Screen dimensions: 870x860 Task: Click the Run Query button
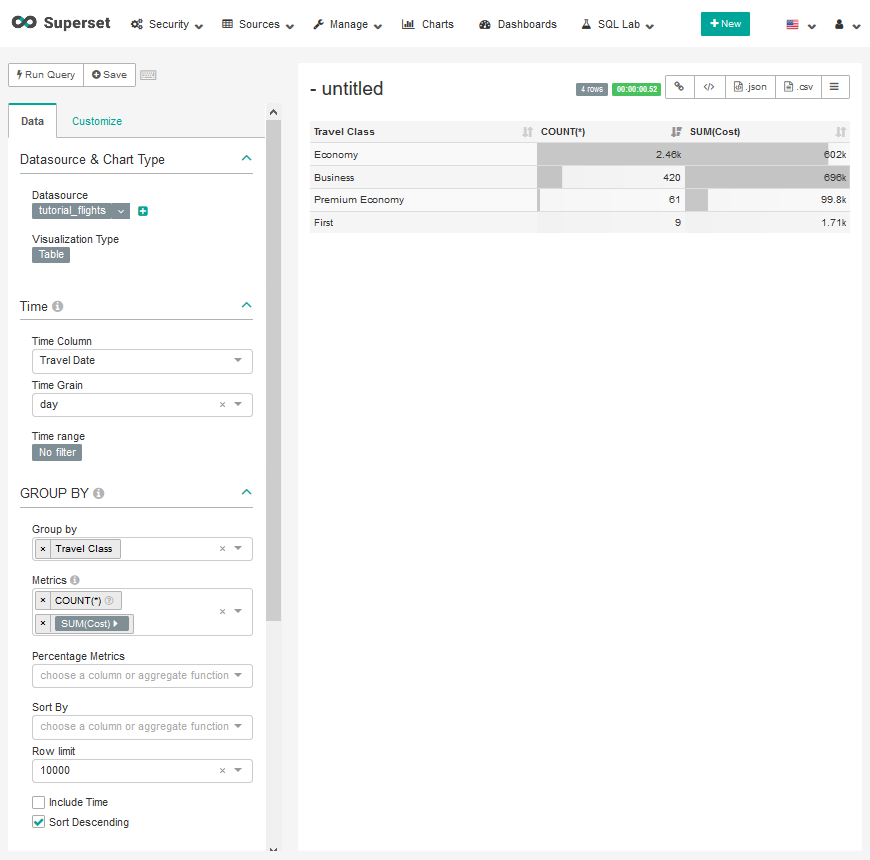coord(46,75)
